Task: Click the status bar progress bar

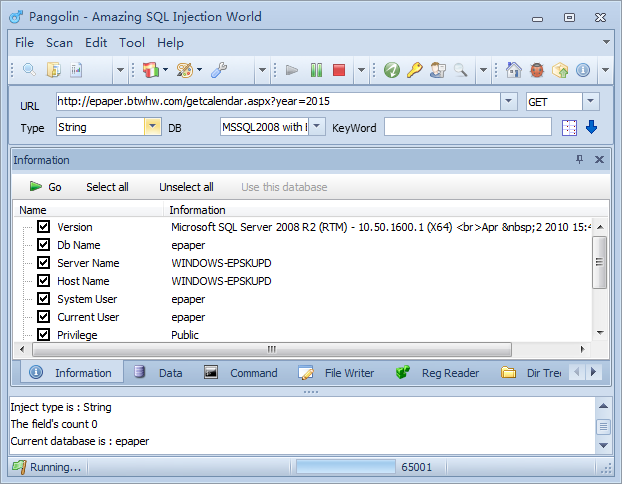Action: tap(346, 467)
